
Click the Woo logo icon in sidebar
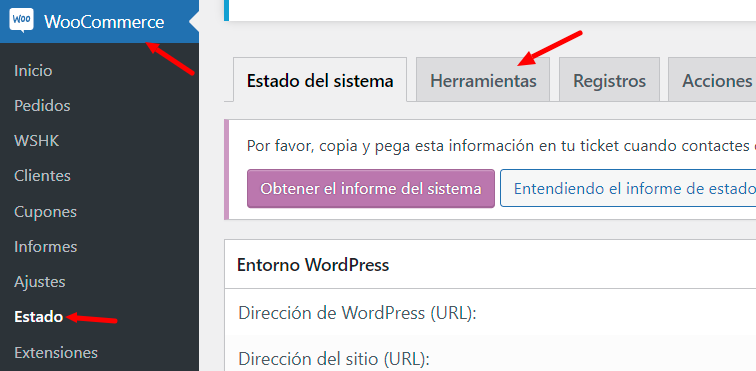(x=21, y=21)
